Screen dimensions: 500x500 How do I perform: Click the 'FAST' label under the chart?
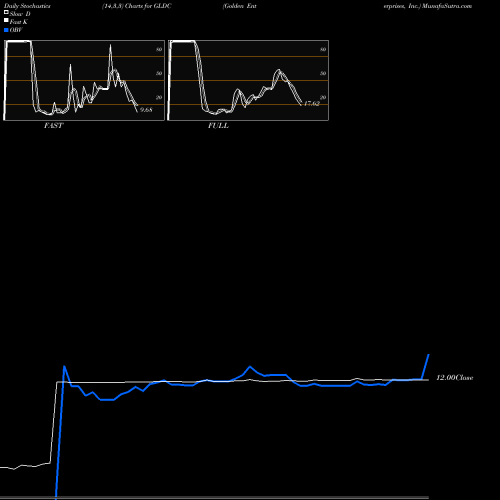[53, 126]
